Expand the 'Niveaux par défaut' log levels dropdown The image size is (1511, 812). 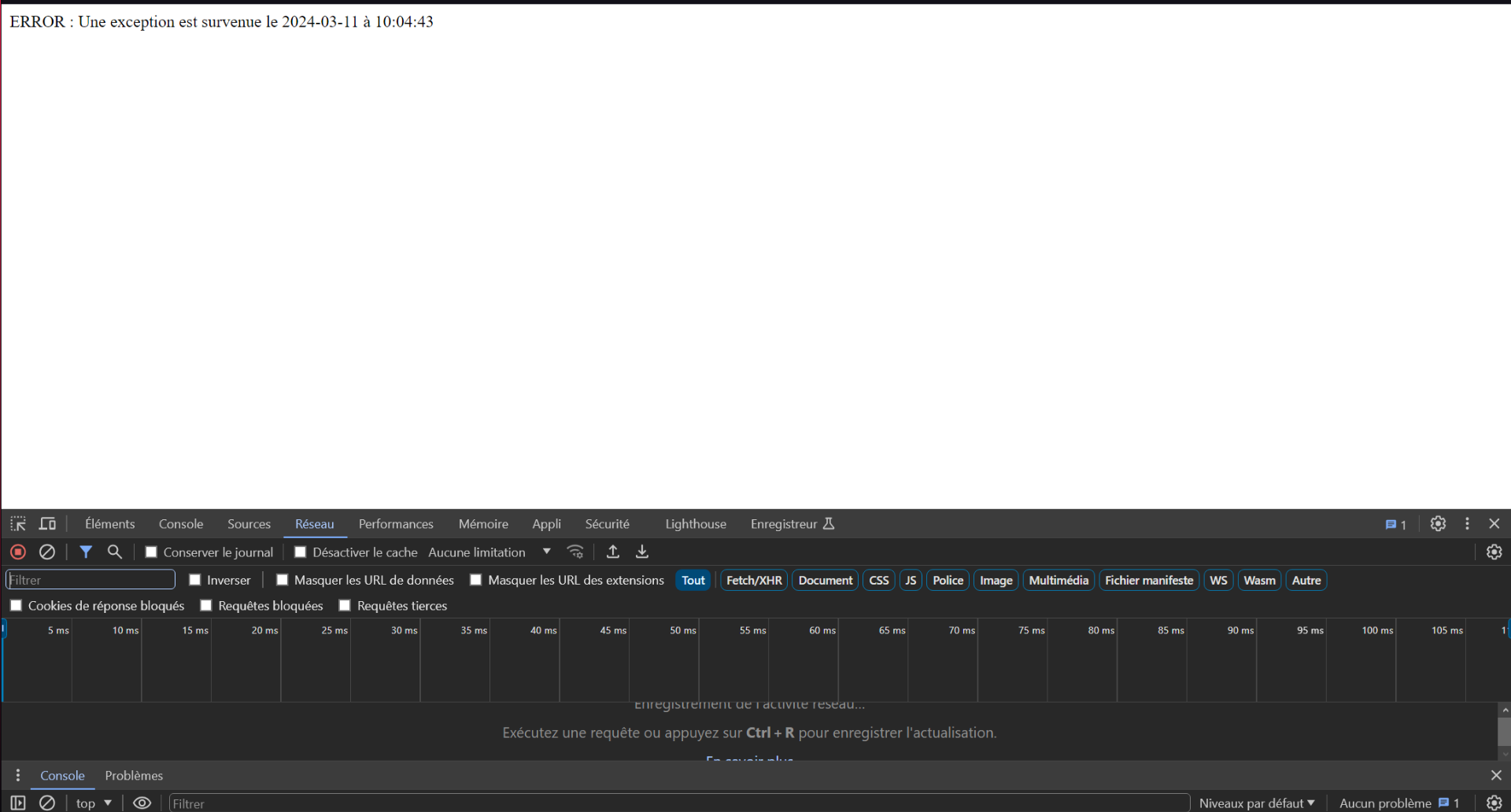pyautogui.click(x=1256, y=803)
